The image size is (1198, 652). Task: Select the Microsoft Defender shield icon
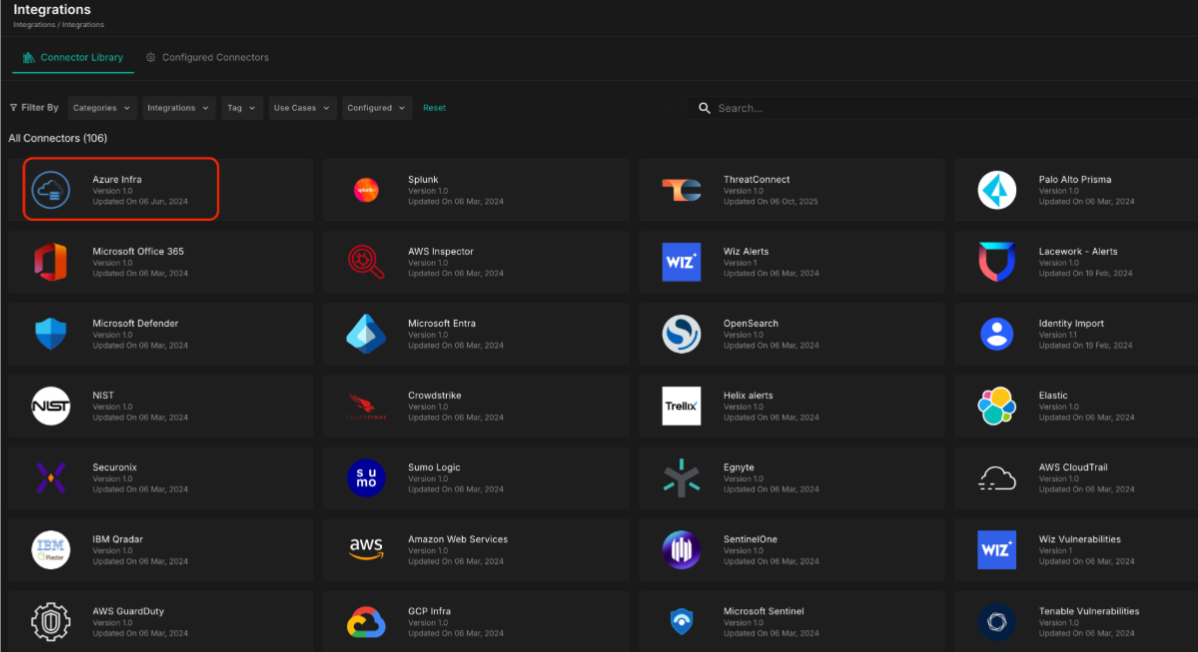tap(50, 333)
